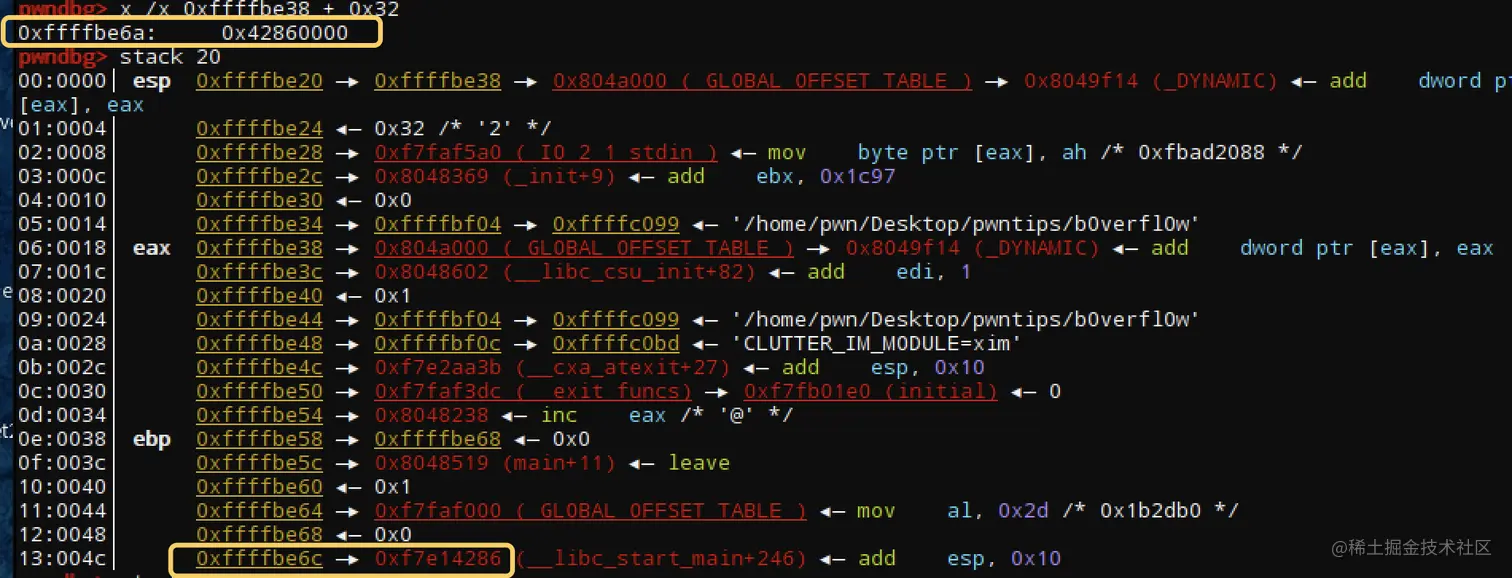Click the row offset label 0a:0028
The width and height of the screenshot is (1512, 578).
61,344
